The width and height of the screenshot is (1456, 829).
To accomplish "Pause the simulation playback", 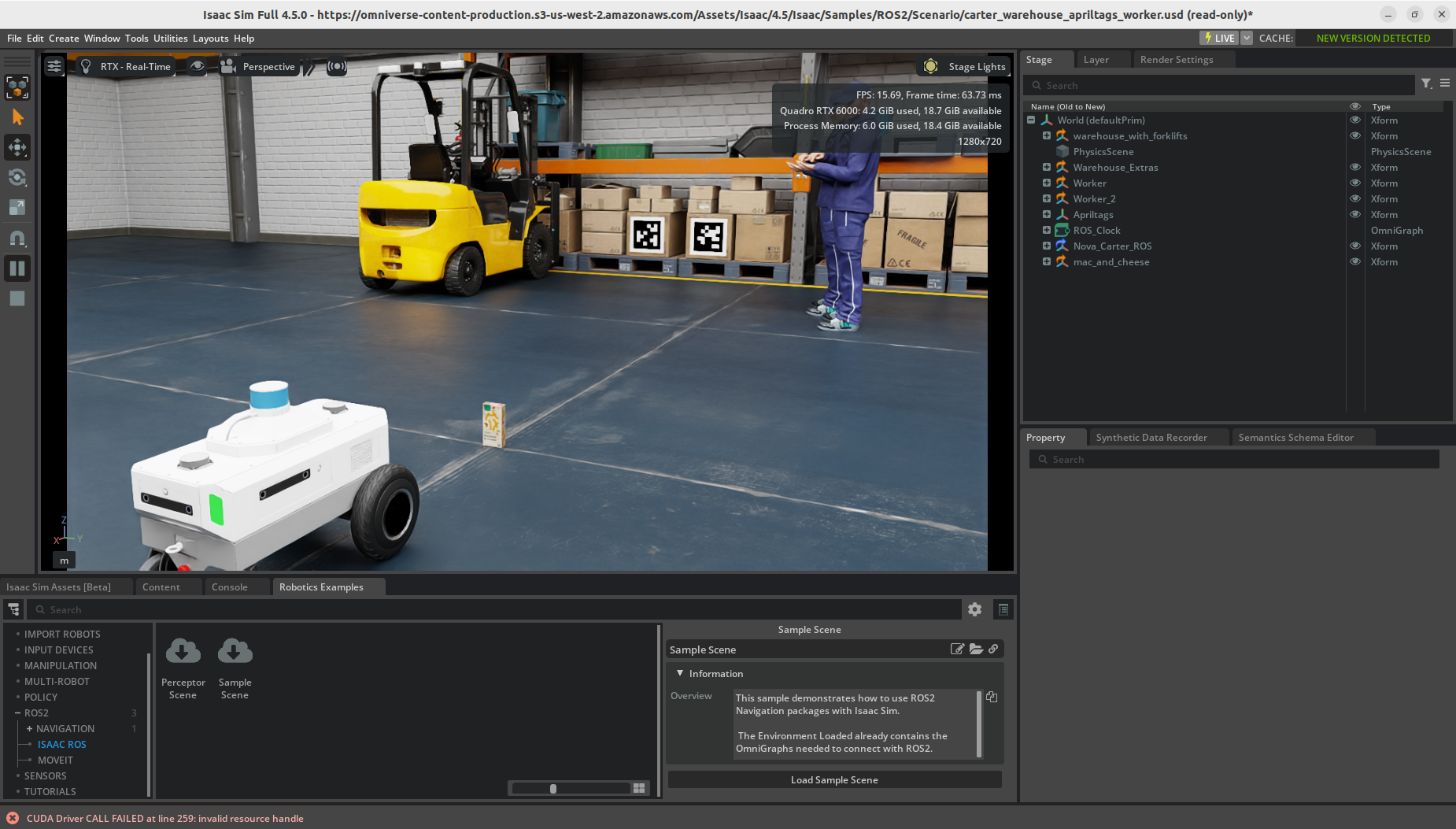I will [x=17, y=268].
